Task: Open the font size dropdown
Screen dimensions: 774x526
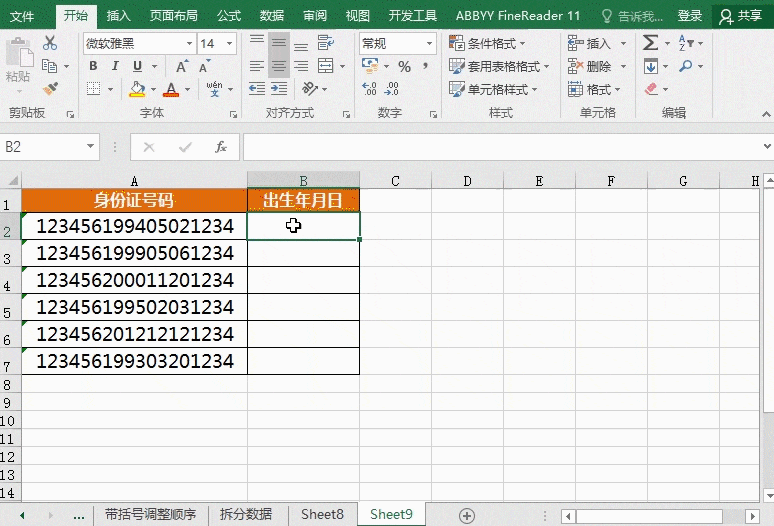Action: (229, 43)
